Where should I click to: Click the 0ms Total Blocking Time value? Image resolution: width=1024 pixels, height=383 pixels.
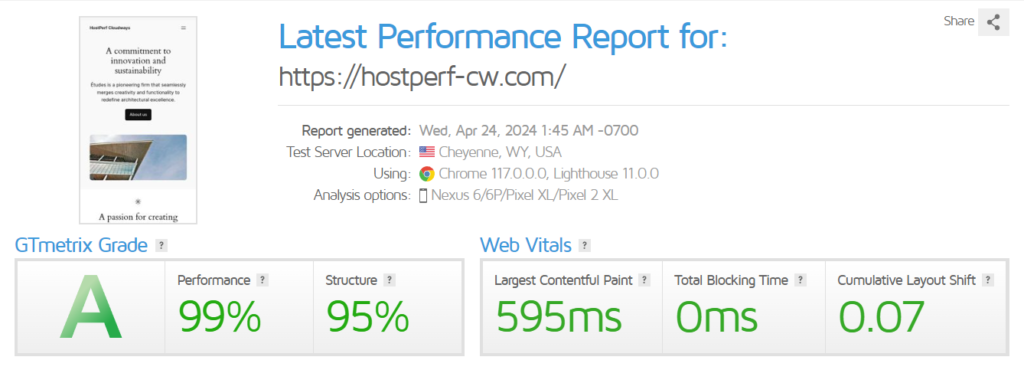pyautogui.click(x=716, y=317)
